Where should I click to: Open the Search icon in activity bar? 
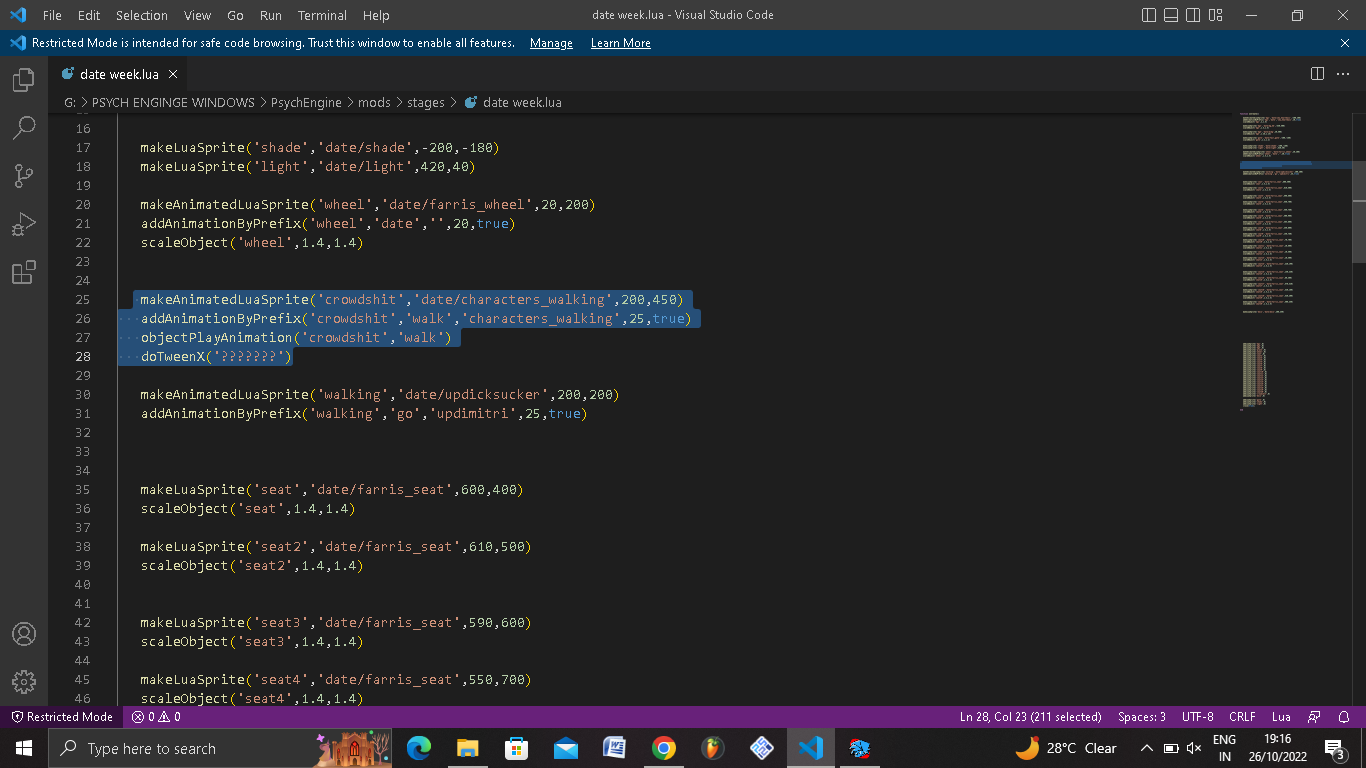click(x=24, y=128)
